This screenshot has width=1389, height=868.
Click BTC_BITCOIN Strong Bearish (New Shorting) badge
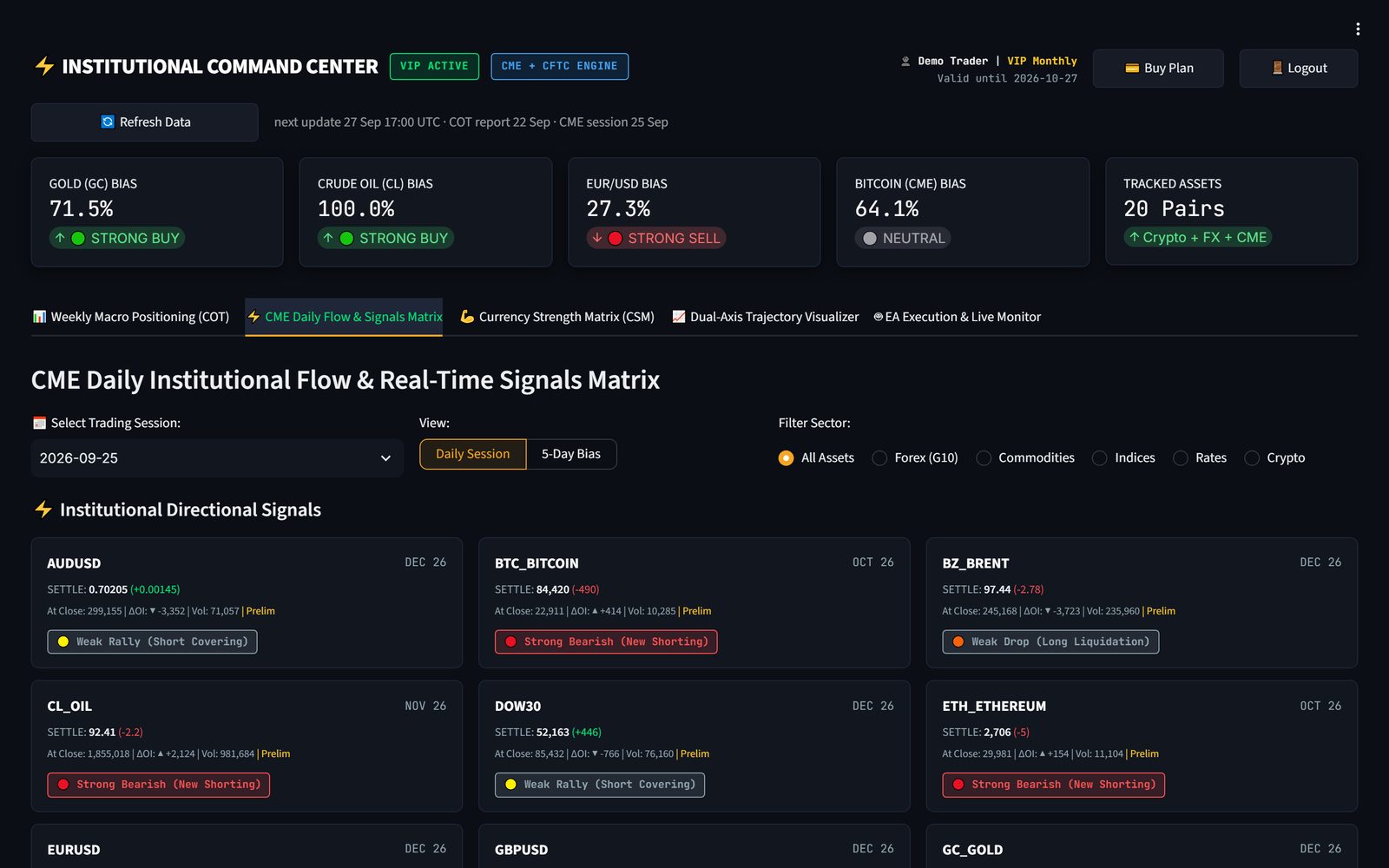[606, 641]
